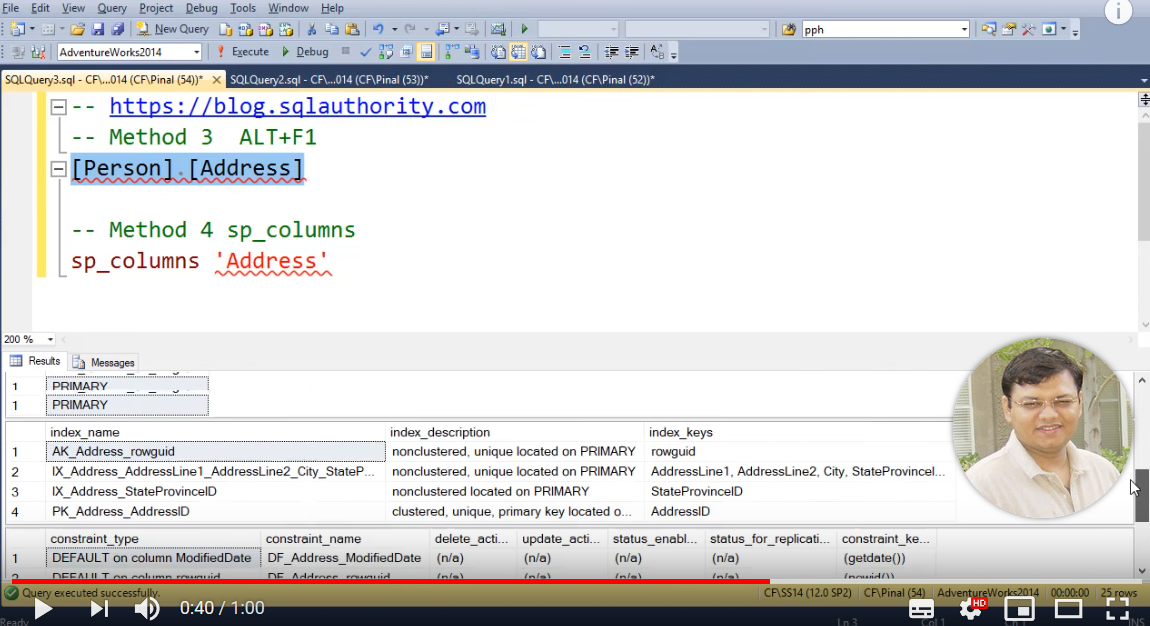Click the video info card button
This screenshot has width=1150, height=626.
tap(1118, 11)
